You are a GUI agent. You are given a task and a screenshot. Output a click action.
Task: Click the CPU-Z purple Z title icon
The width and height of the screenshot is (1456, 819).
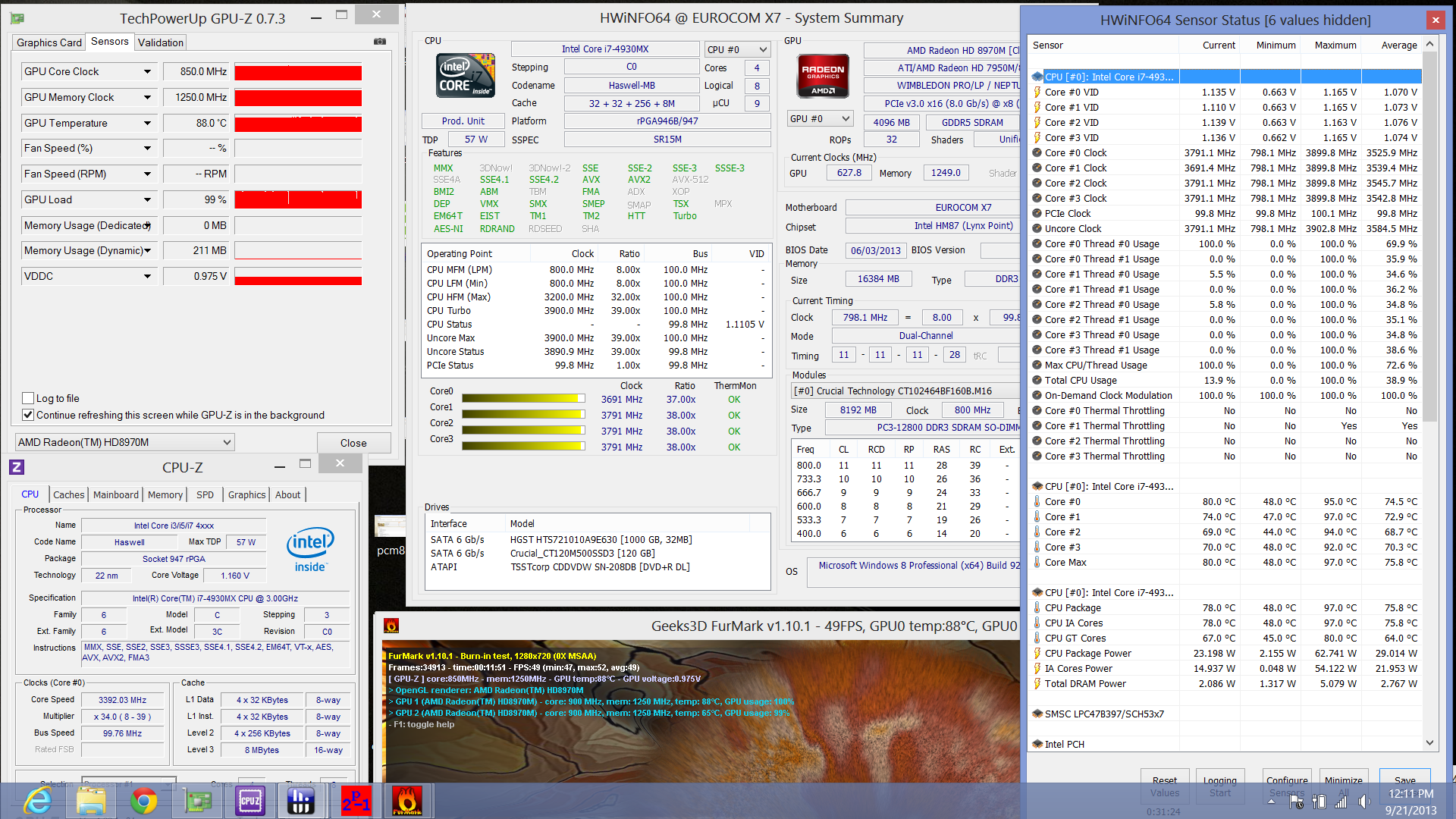click(17, 468)
